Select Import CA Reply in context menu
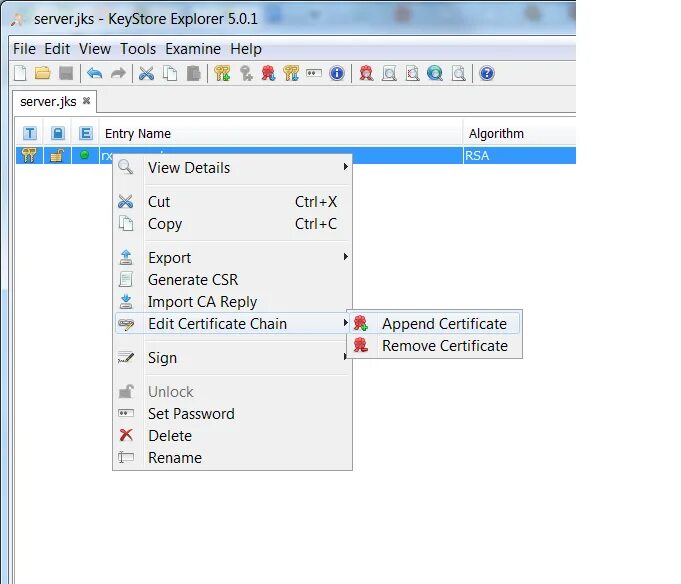681x584 pixels. (x=232, y=302)
